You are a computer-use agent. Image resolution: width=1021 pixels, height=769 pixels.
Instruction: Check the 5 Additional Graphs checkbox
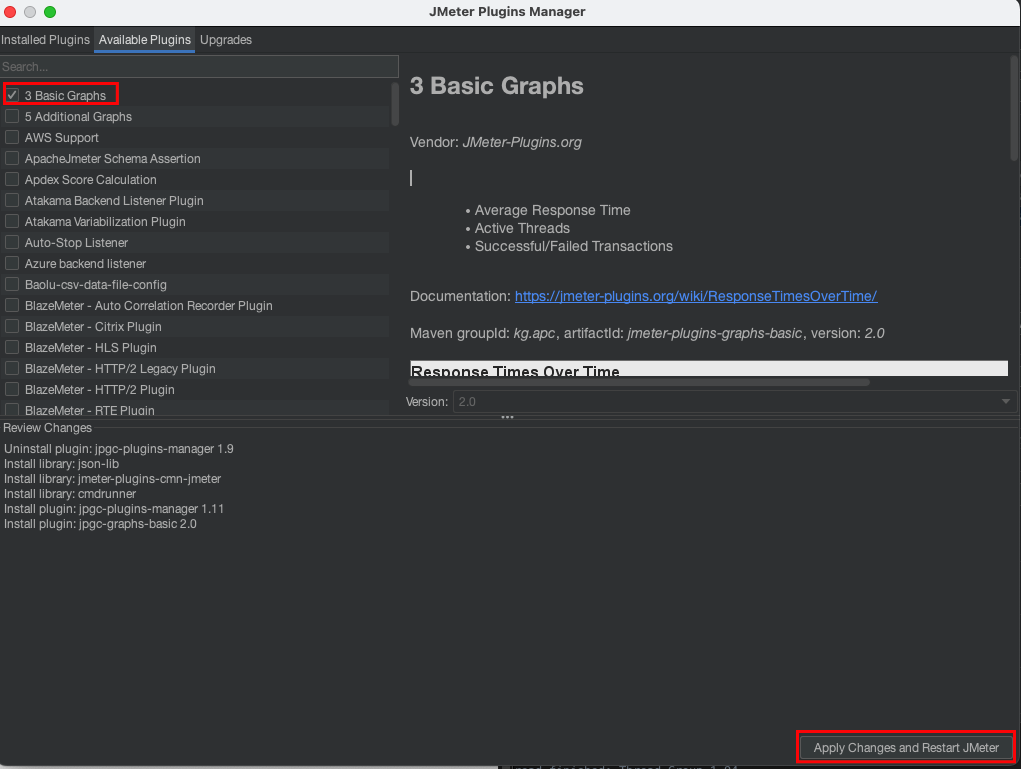[12, 117]
